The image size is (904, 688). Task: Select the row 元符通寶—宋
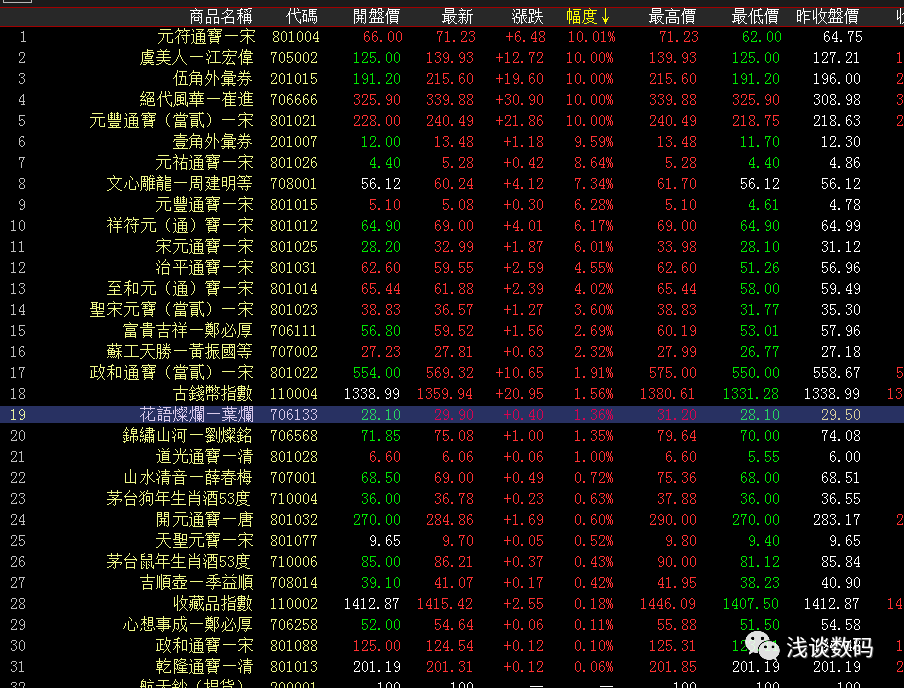[x=452, y=37]
